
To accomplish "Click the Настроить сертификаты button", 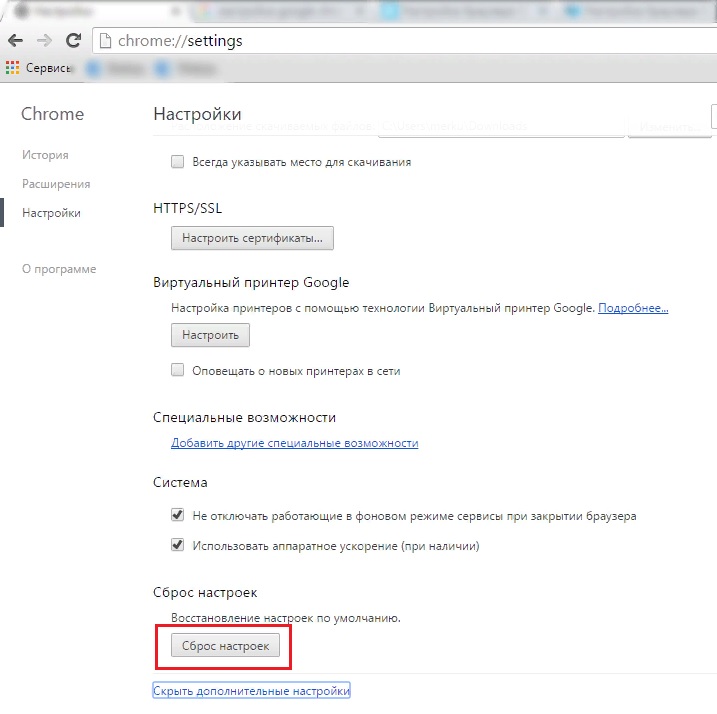I will click(x=252, y=238).
